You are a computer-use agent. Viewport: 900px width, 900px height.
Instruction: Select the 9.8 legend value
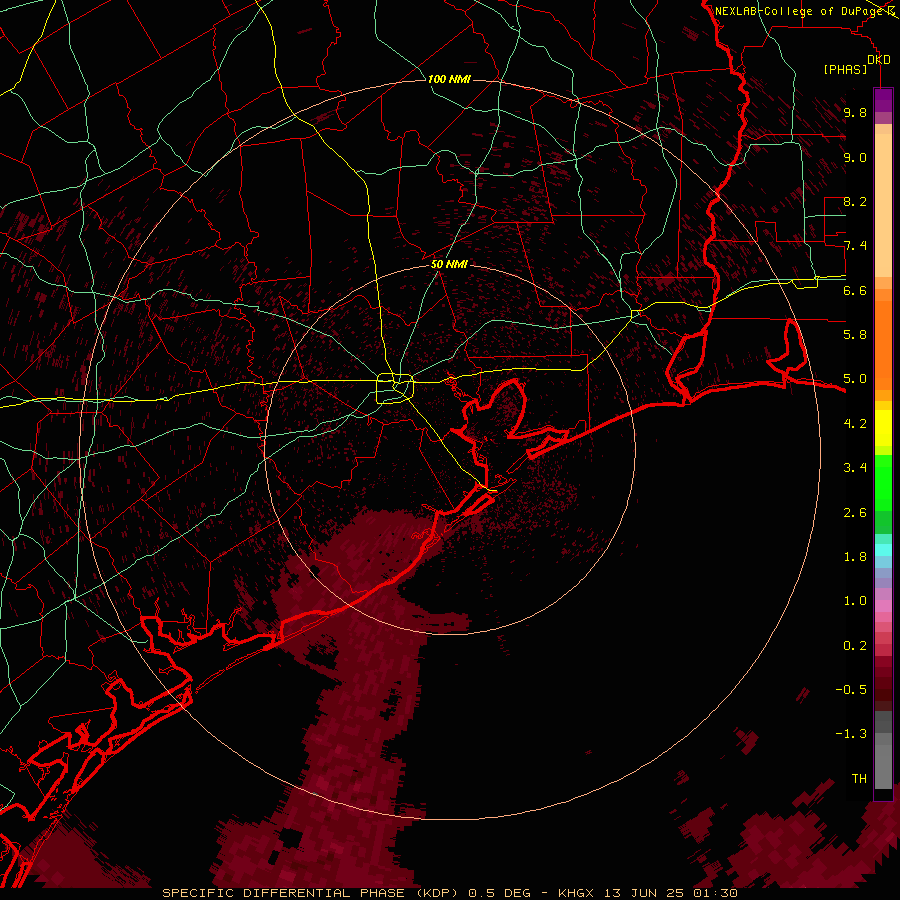(x=855, y=112)
